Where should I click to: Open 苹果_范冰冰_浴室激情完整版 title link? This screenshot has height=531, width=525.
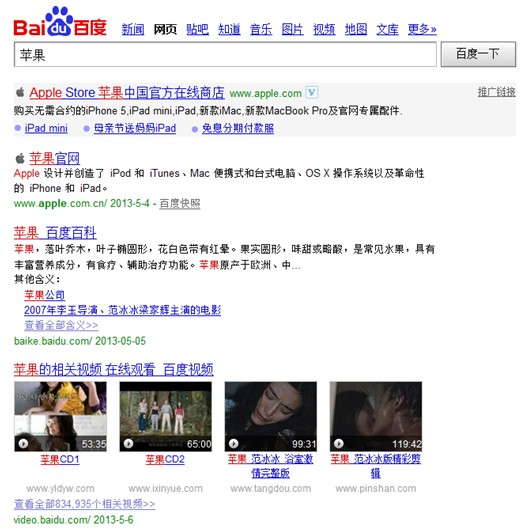[x=270, y=466]
